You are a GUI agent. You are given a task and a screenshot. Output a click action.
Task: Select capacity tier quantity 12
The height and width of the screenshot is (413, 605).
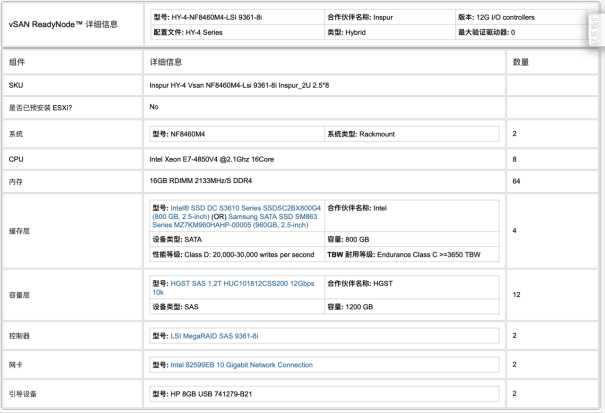pos(516,295)
